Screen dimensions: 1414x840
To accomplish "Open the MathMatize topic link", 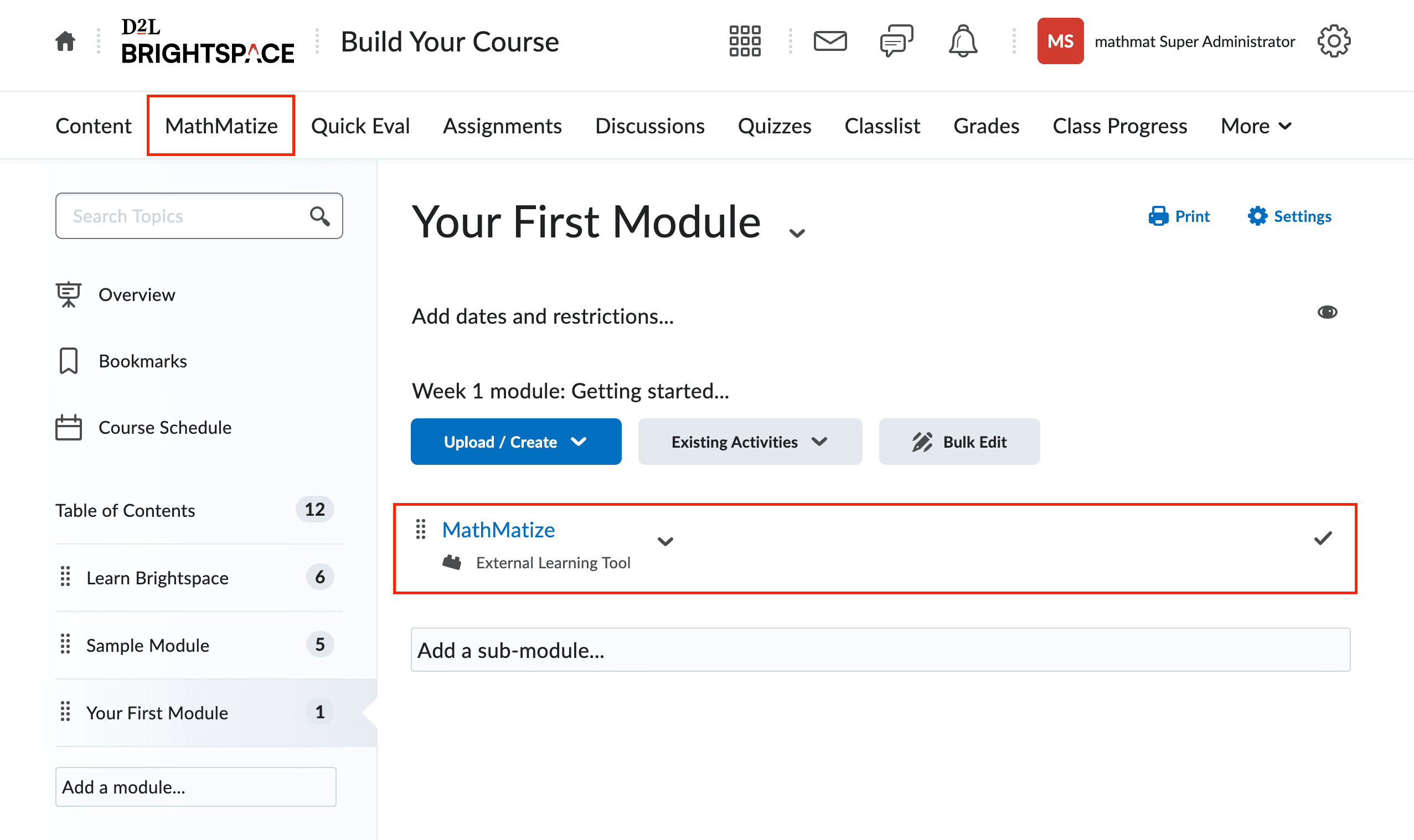I will [498, 530].
